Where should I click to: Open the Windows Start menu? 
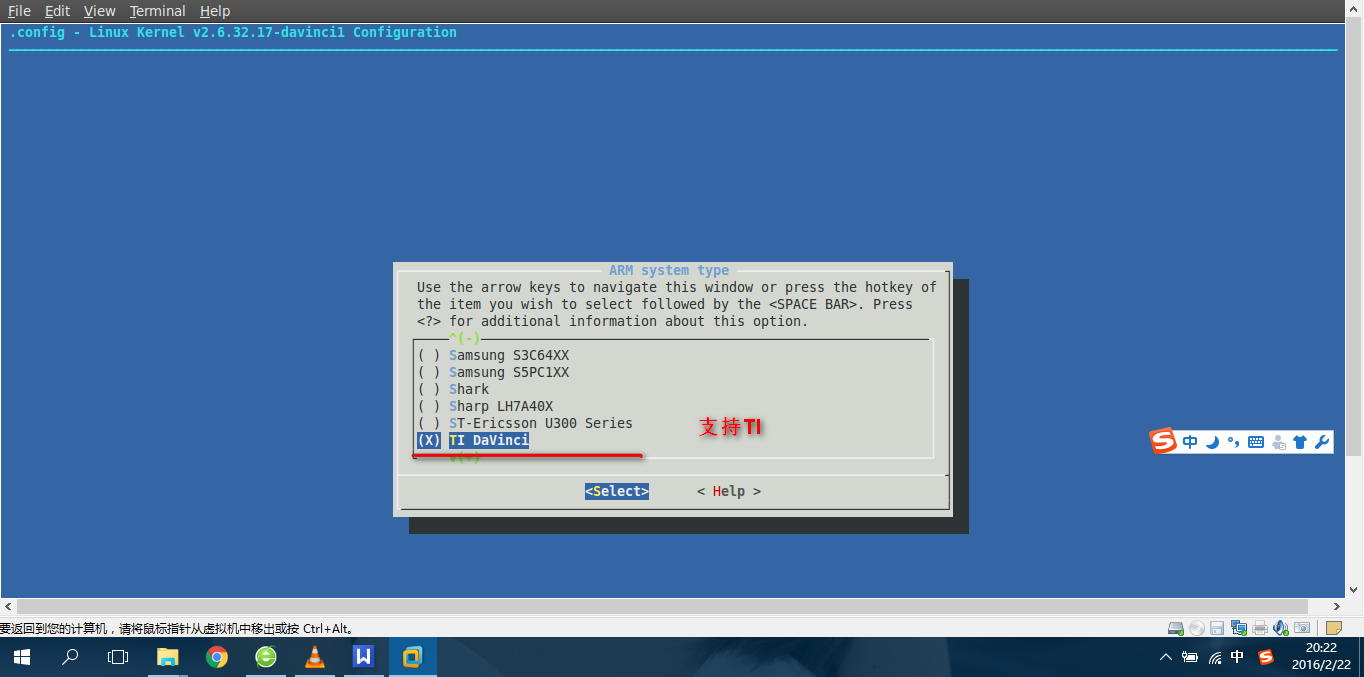coord(22,657)
